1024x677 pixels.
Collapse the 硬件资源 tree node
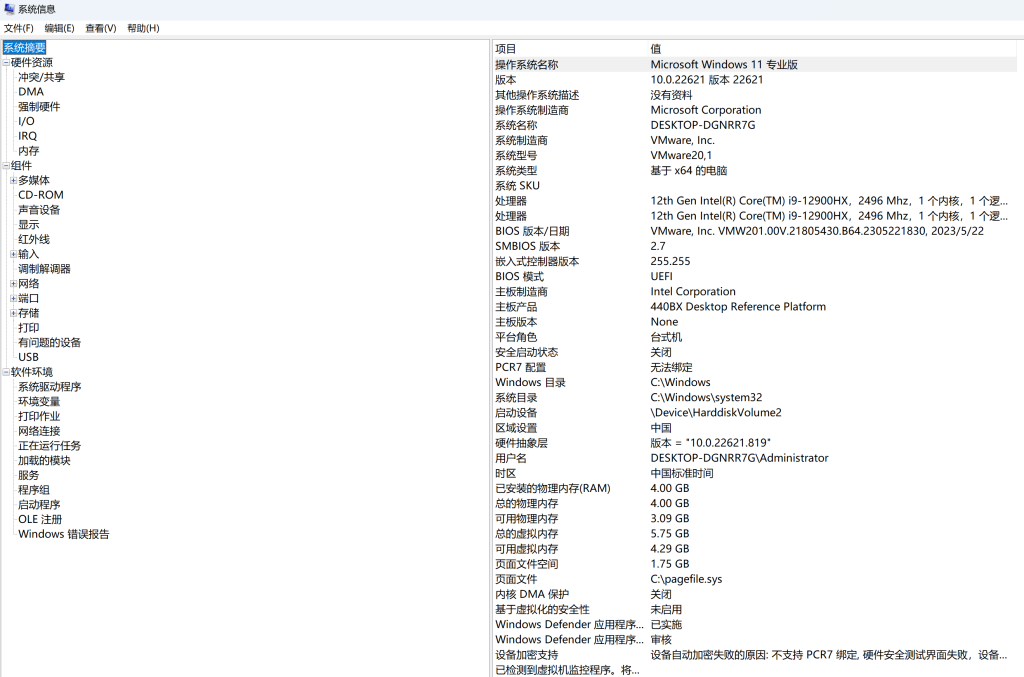pyautogui.click(x=6, y=63)
